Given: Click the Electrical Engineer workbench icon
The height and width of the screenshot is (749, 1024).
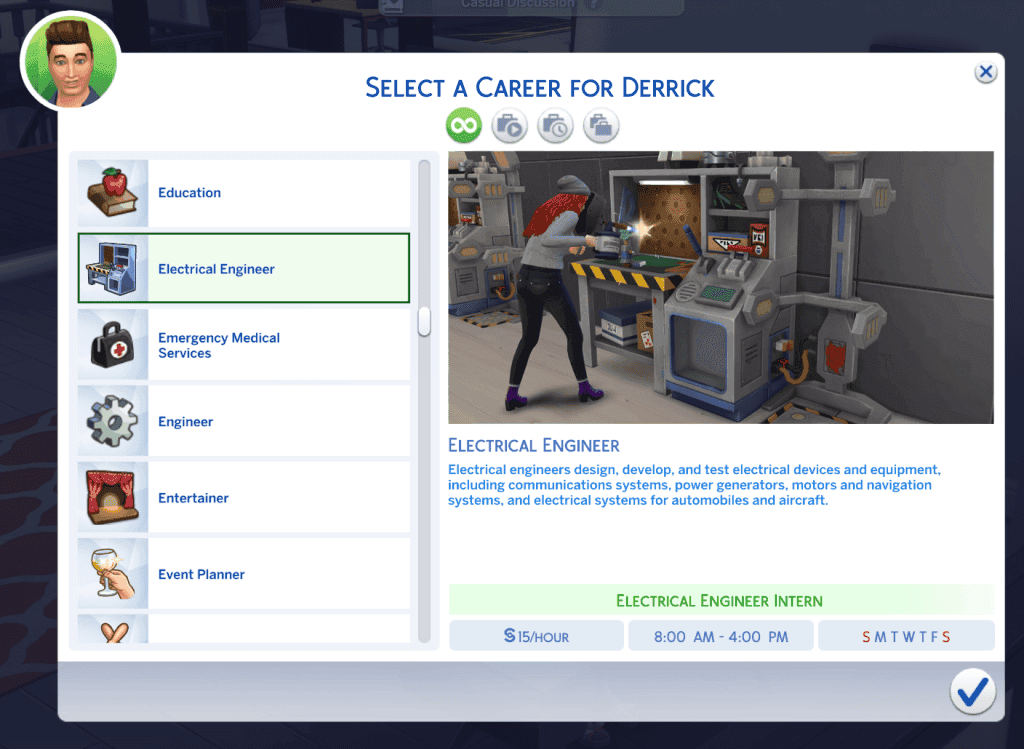Looking at the screenshot, I should click(113, 268).
